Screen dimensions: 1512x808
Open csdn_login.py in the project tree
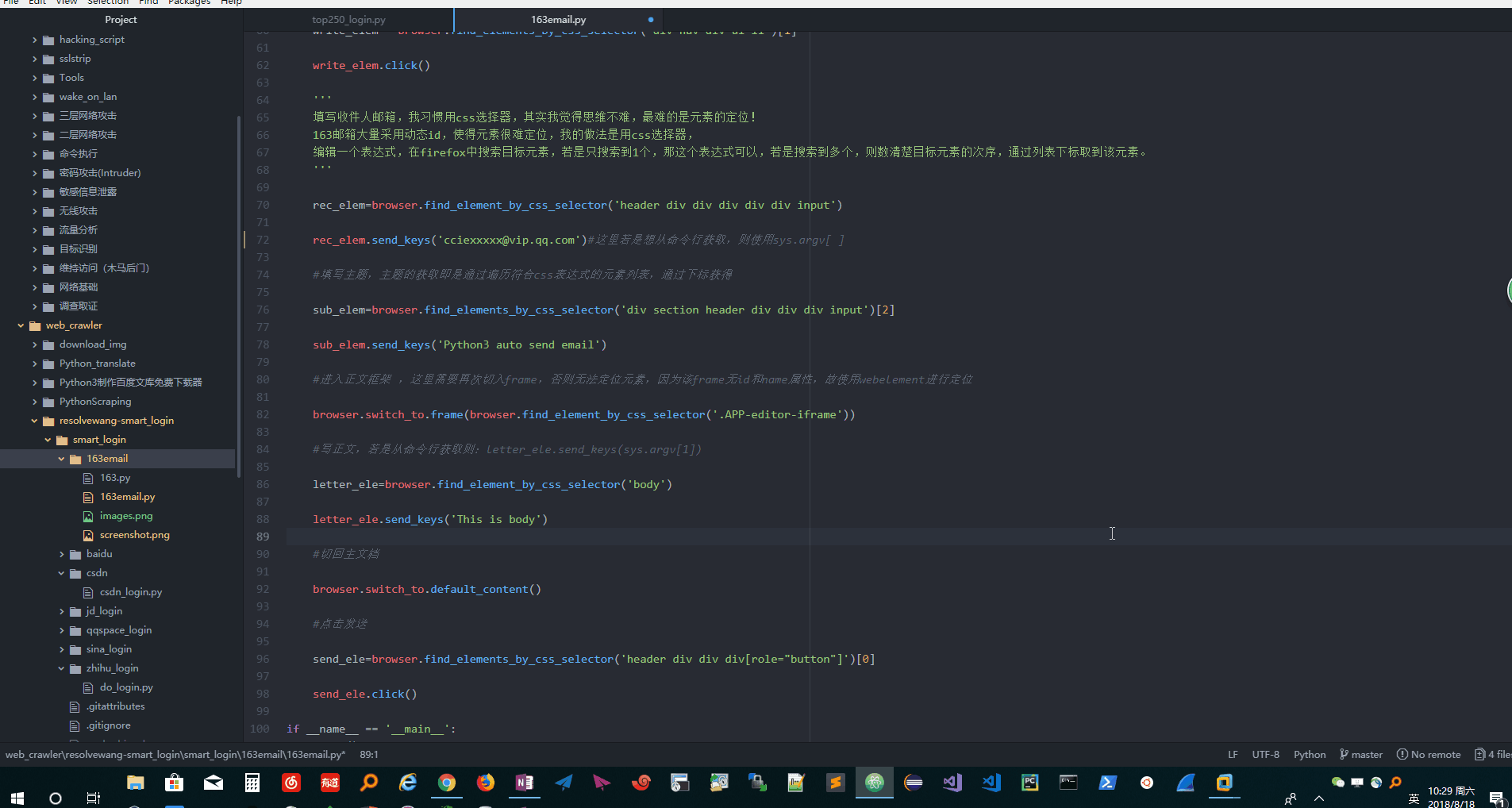click(x=131, y=592)
